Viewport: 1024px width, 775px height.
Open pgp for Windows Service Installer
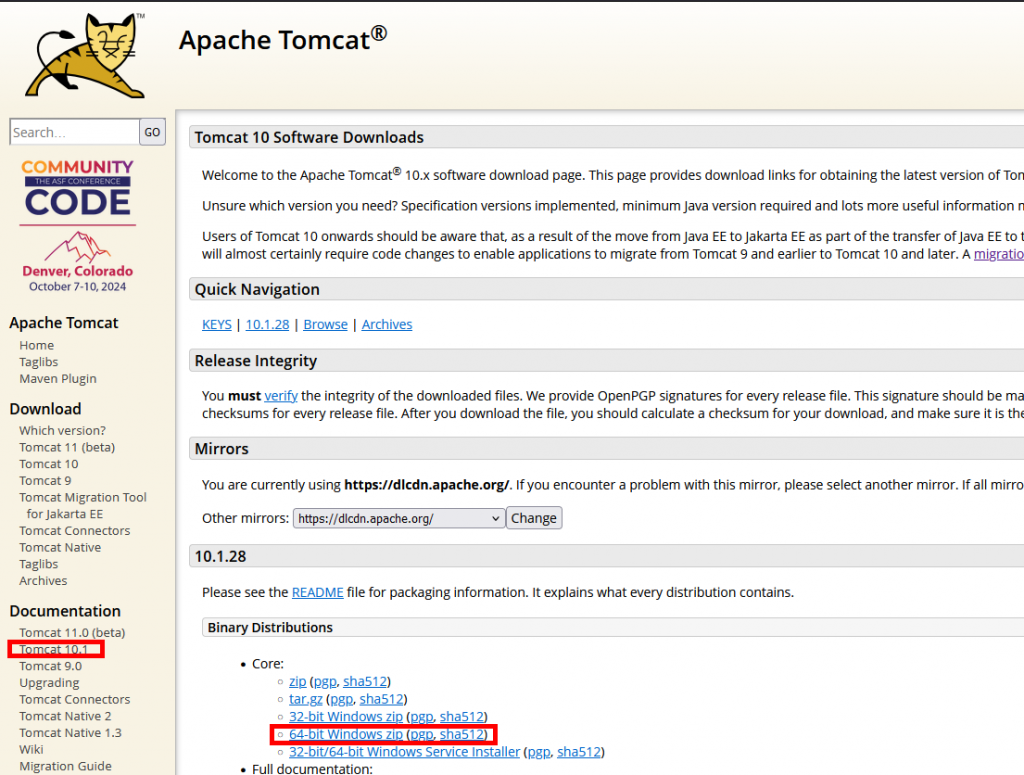point(539,751)
